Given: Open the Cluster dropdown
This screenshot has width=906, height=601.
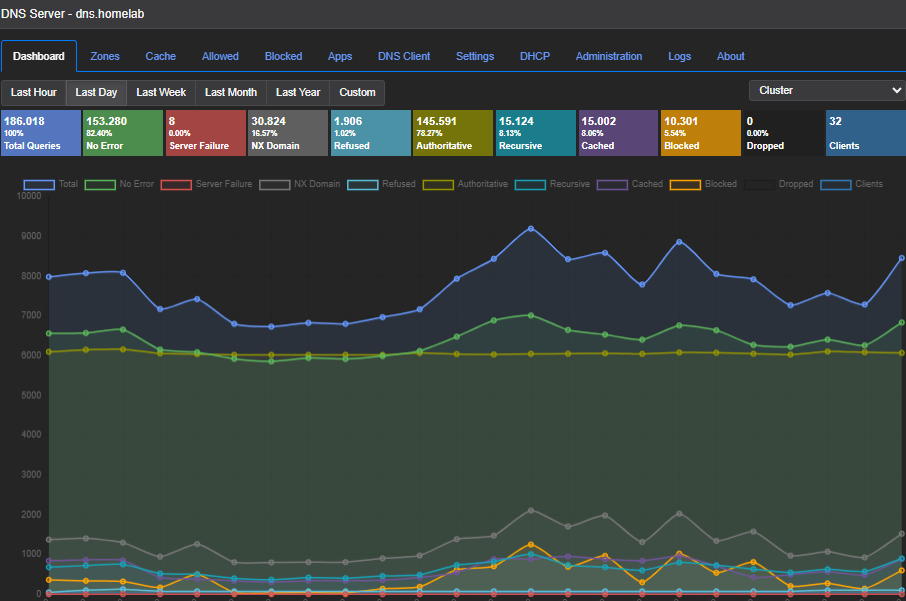Looking at the screenshot, I should [827, 90].
